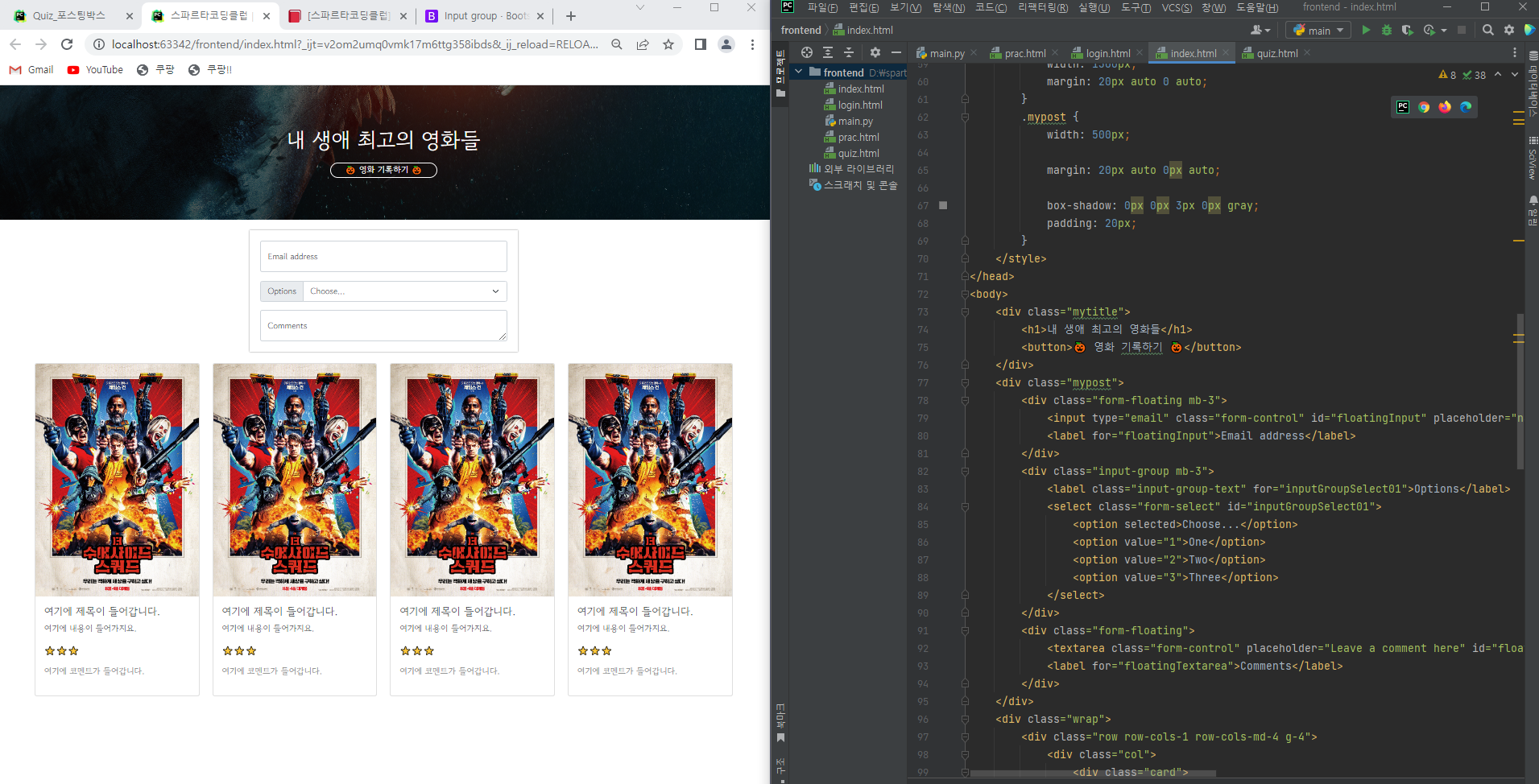The image size is (1539, 784).
Task: Go back in Chrome
Action: (x=15, y=44)
